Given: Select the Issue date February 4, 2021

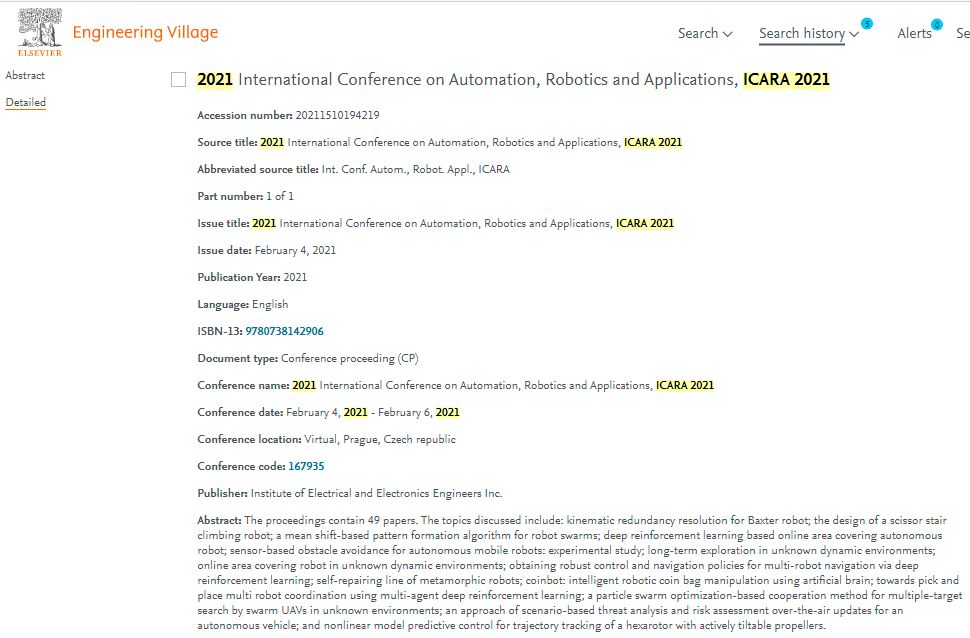Looking at the screenshot, I should pos(295,251).
